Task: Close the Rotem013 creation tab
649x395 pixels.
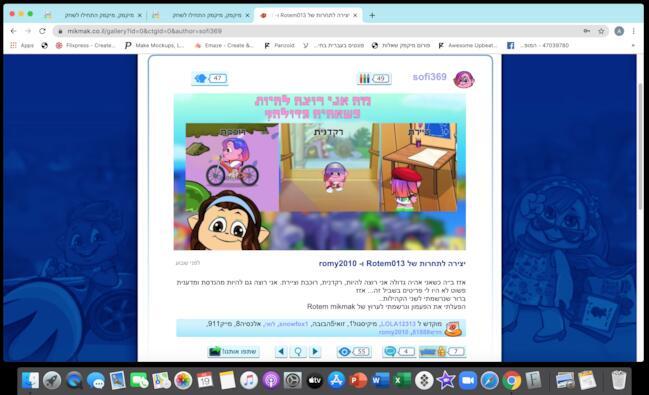Action: (x=355, y=15)
